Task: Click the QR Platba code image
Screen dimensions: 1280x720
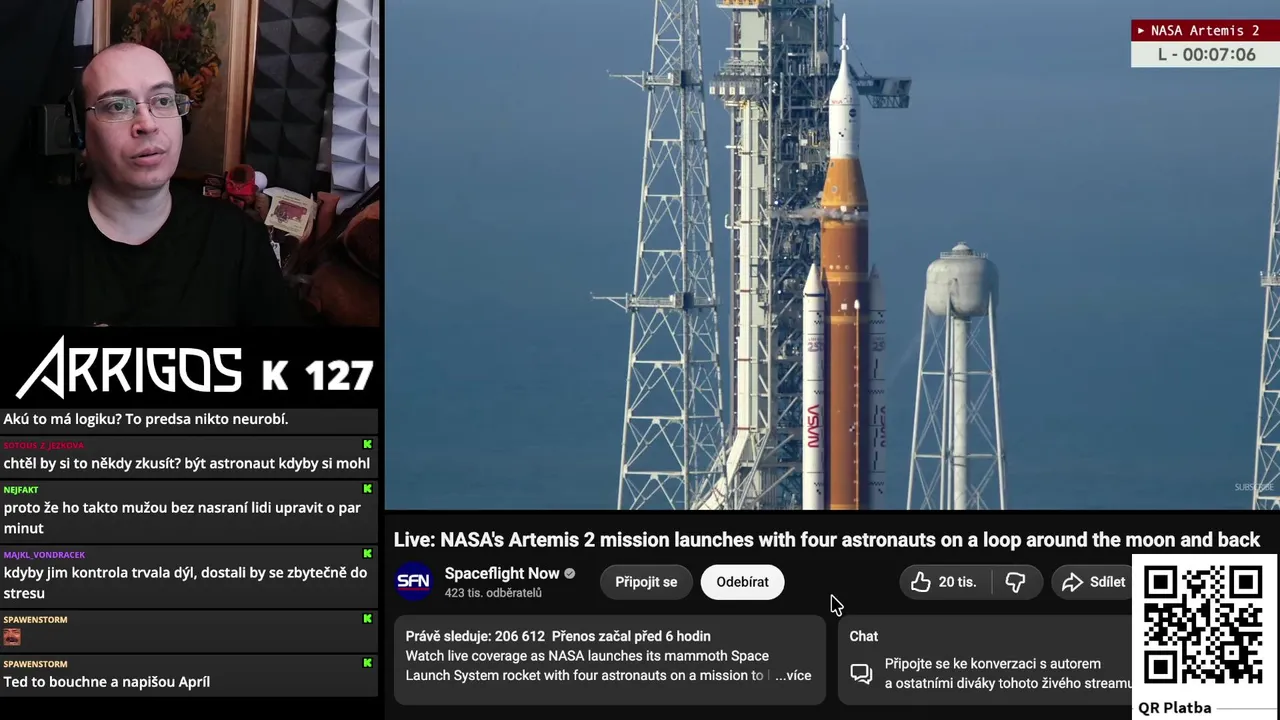Action: (1203, 624)
